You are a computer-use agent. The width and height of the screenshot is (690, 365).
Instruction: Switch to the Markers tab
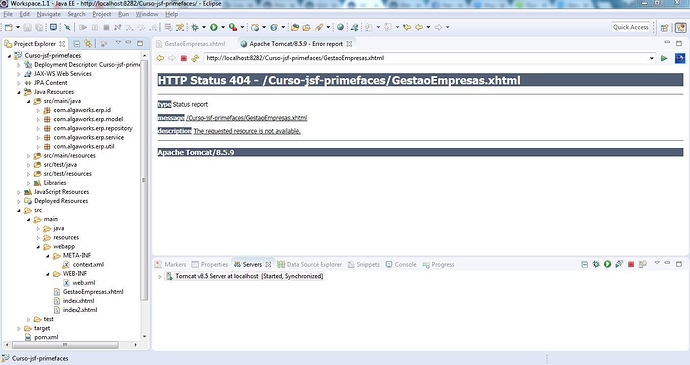coord(170,265)
